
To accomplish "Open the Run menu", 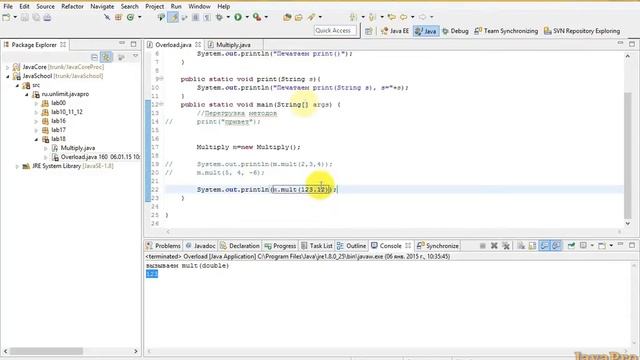I will (x=176, y=7).
